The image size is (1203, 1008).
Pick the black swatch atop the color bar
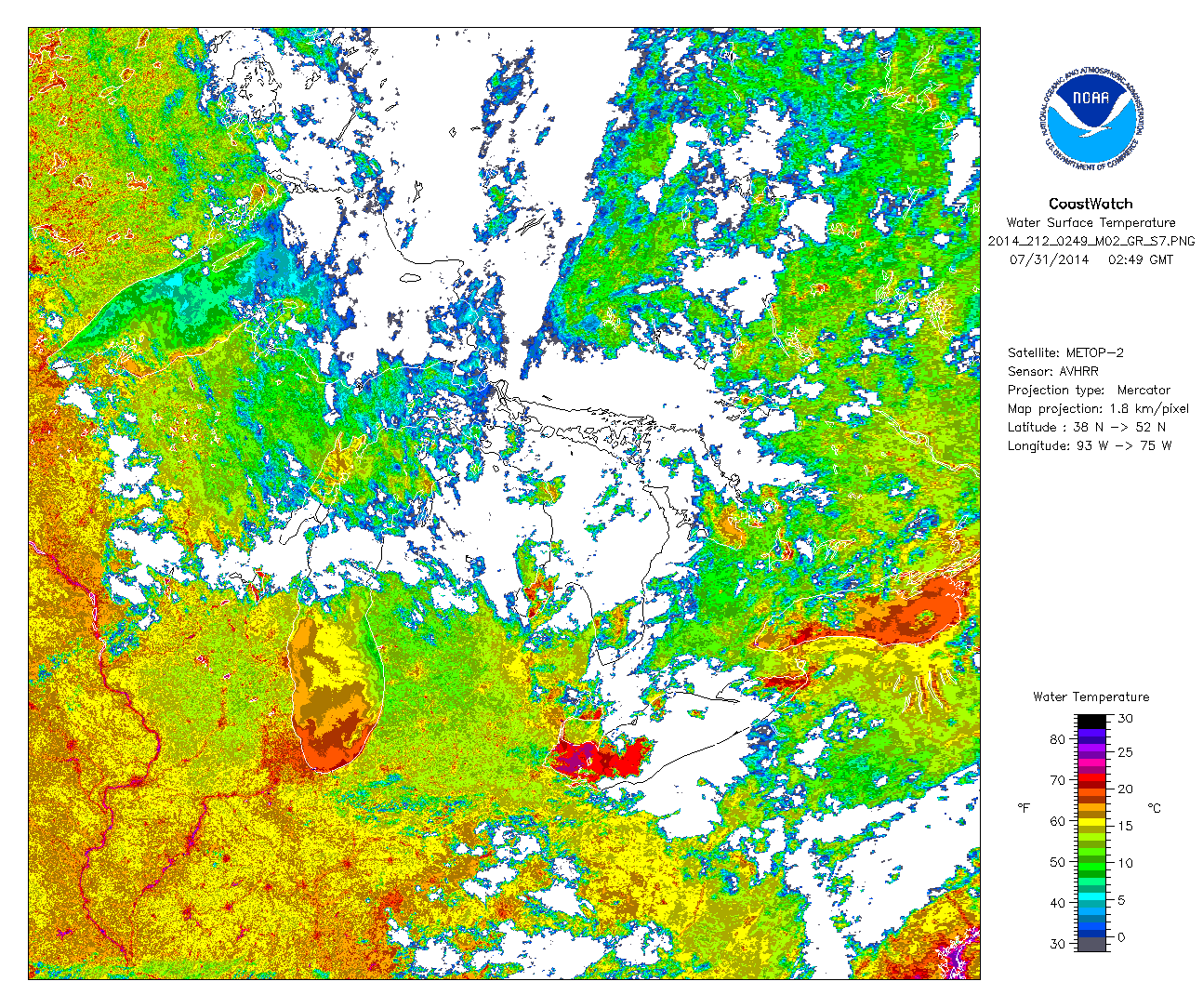1091,722
